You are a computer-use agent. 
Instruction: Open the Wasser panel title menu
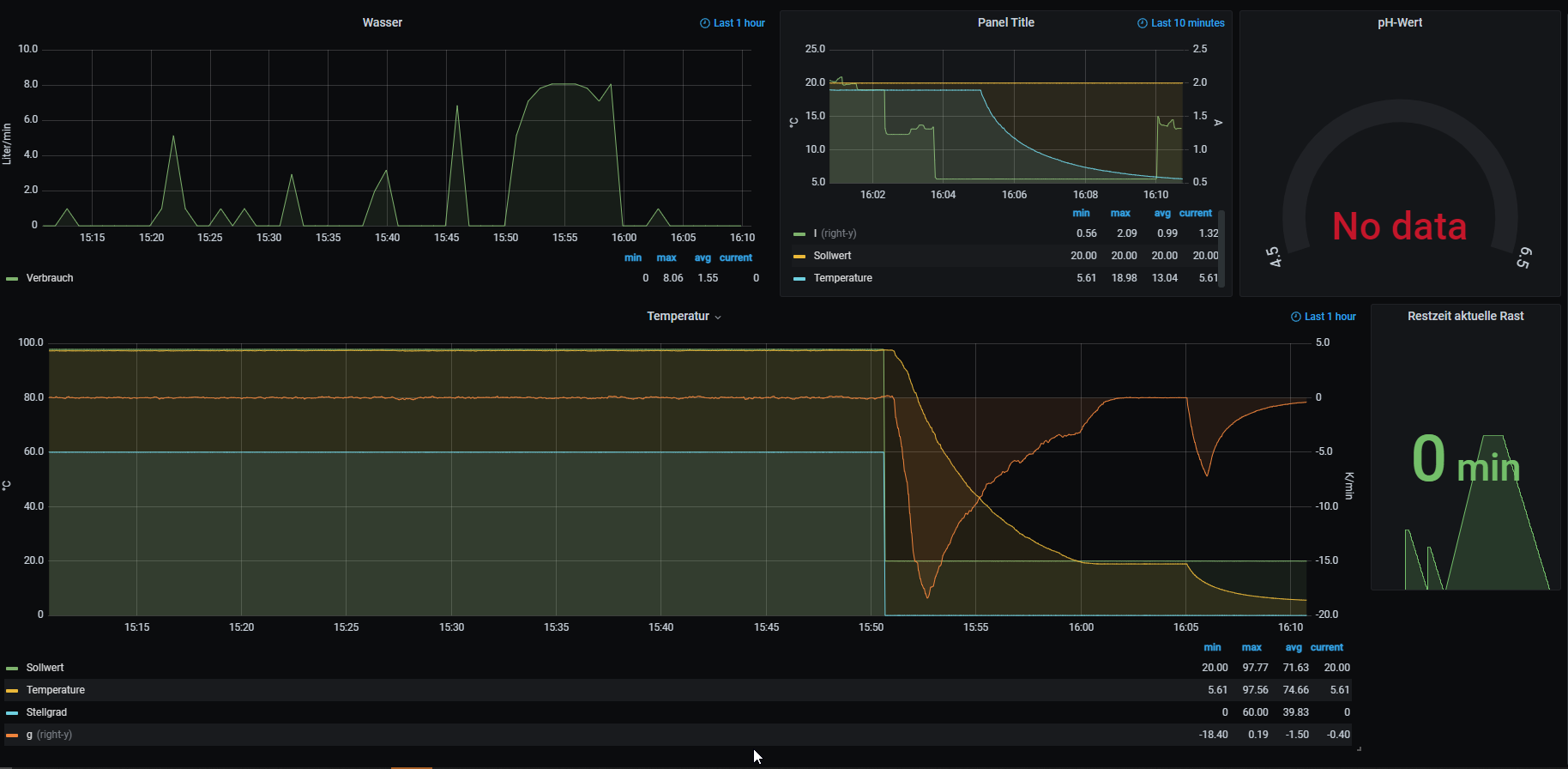click(x=382, y=23)
